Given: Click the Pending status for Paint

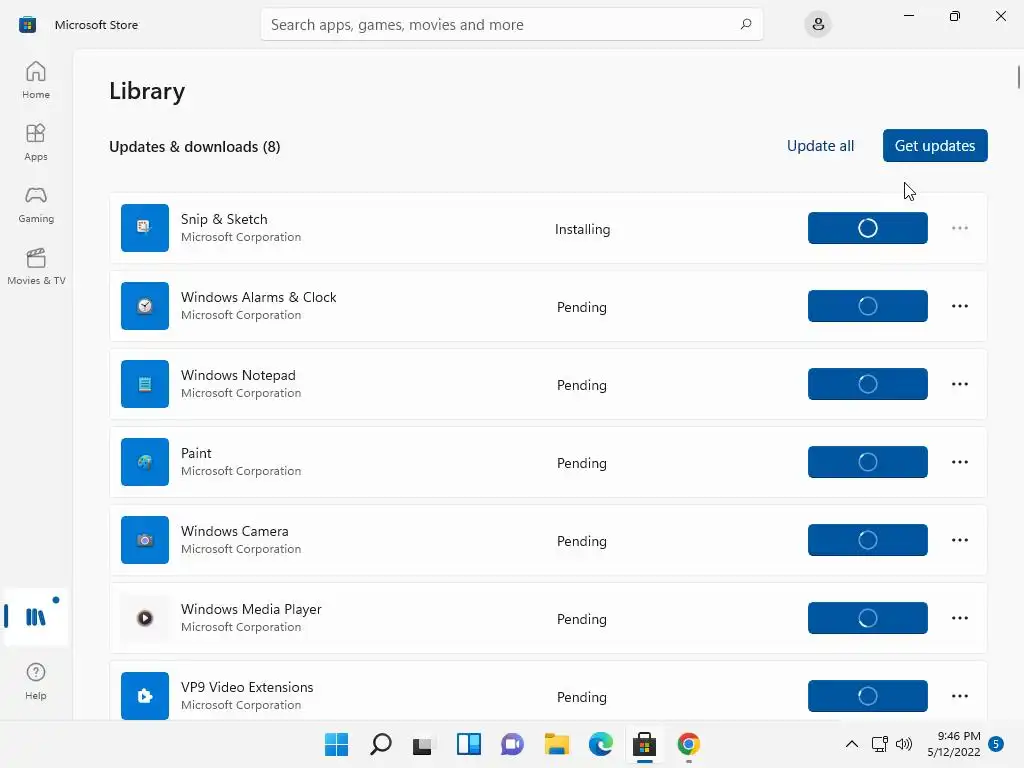Looking at the screenshot, I should (582, 463).
